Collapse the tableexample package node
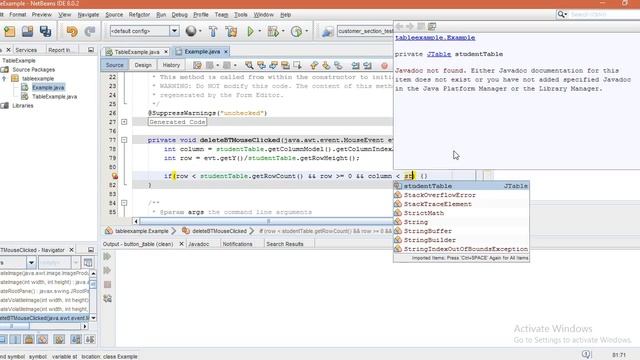The height and width of the screenshot is (360, 640). click(x=4, y=78)
